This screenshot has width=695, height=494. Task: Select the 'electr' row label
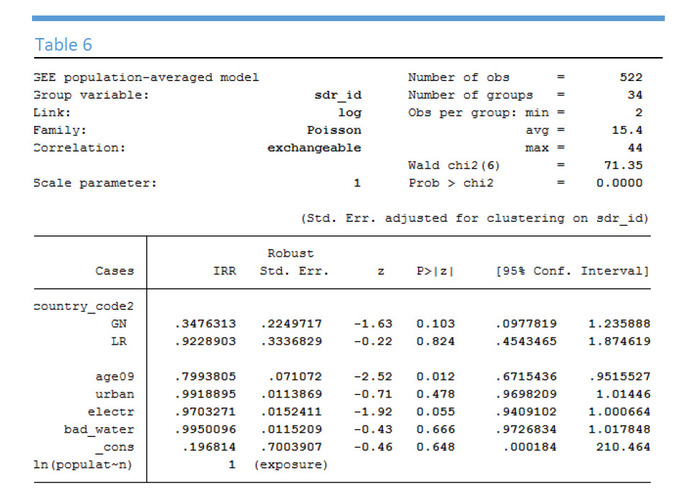point(111,412)
